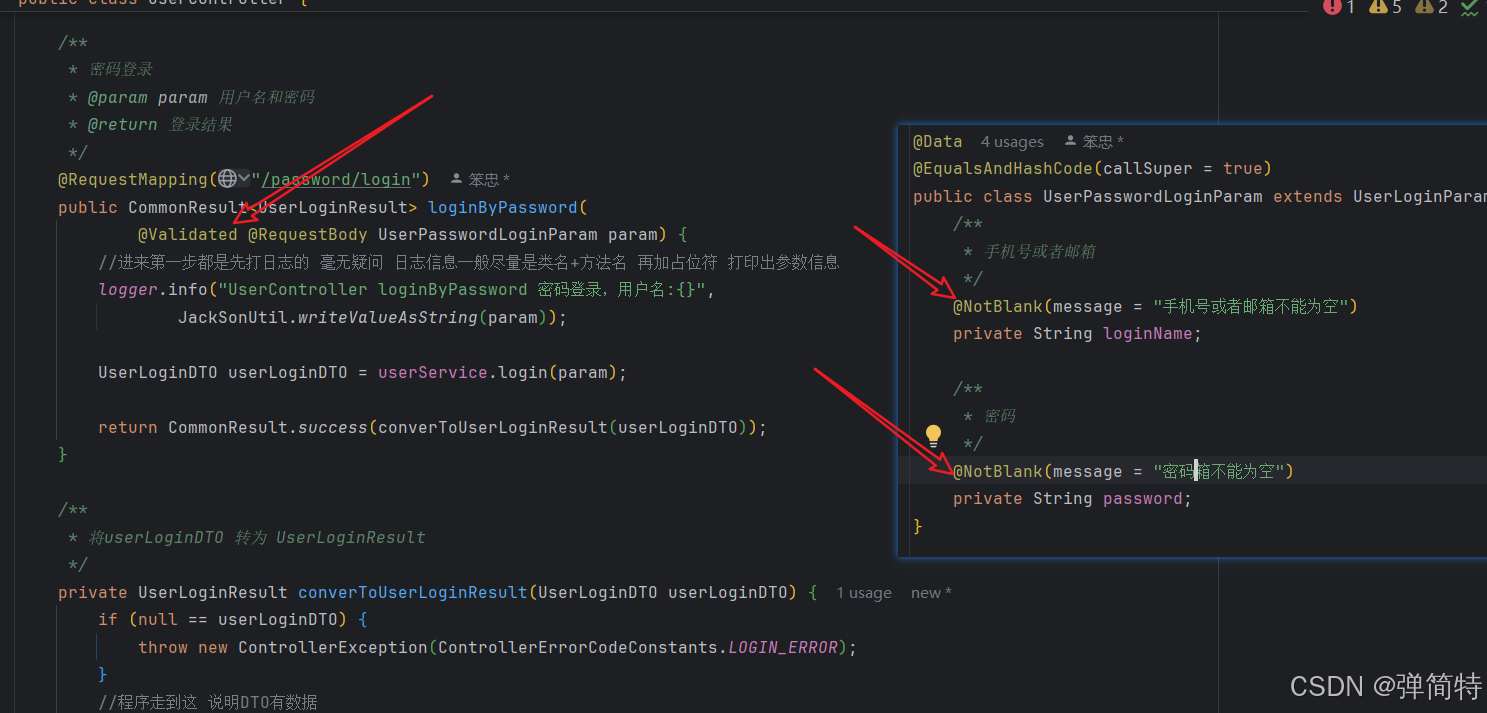The width and height of the screenshot is (1487, 713).
Task: Click the globe icon beside the /password/login mapping
Action: (x=227, y=179)
